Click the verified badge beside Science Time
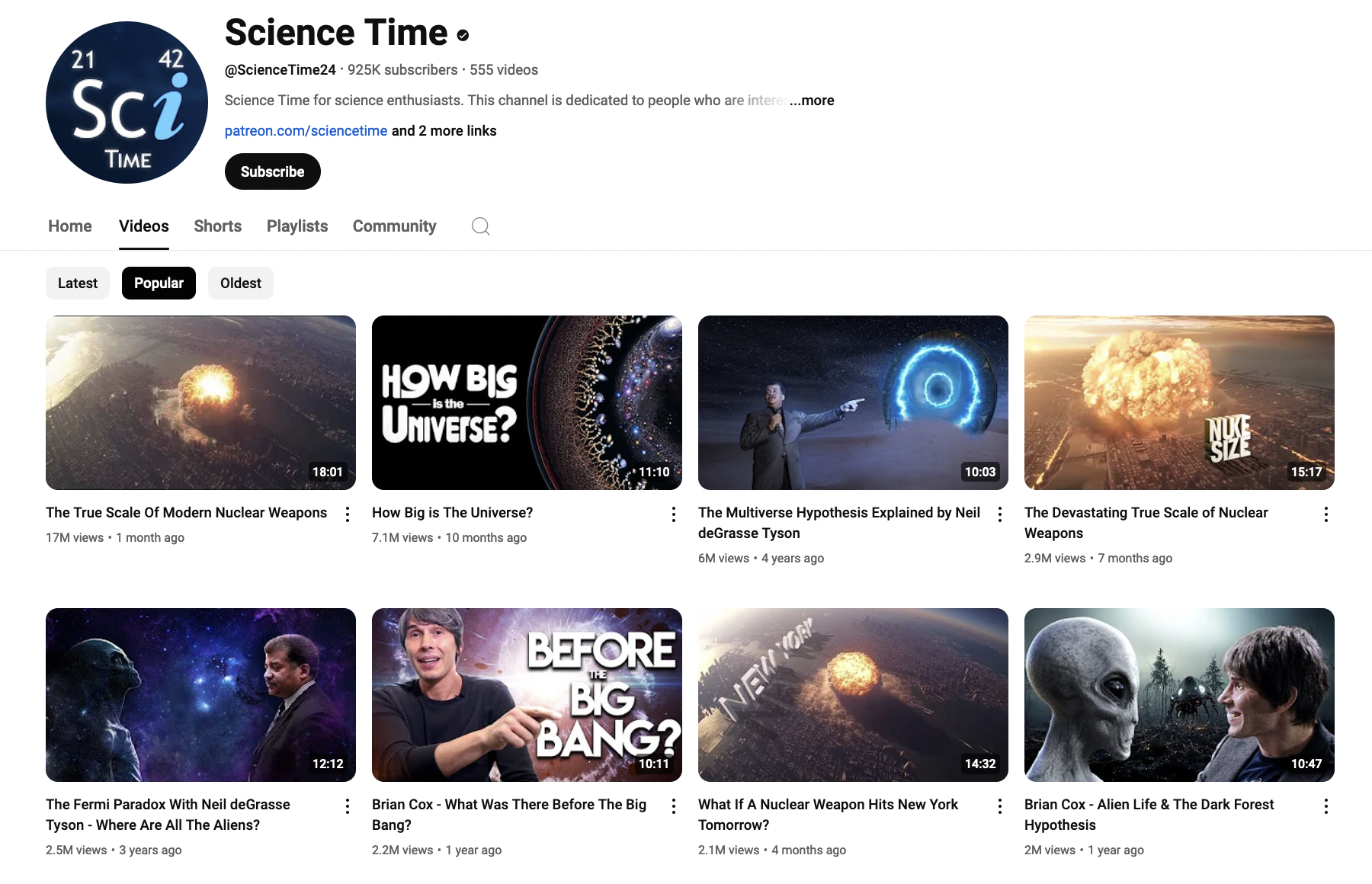 tap(463, 35)
